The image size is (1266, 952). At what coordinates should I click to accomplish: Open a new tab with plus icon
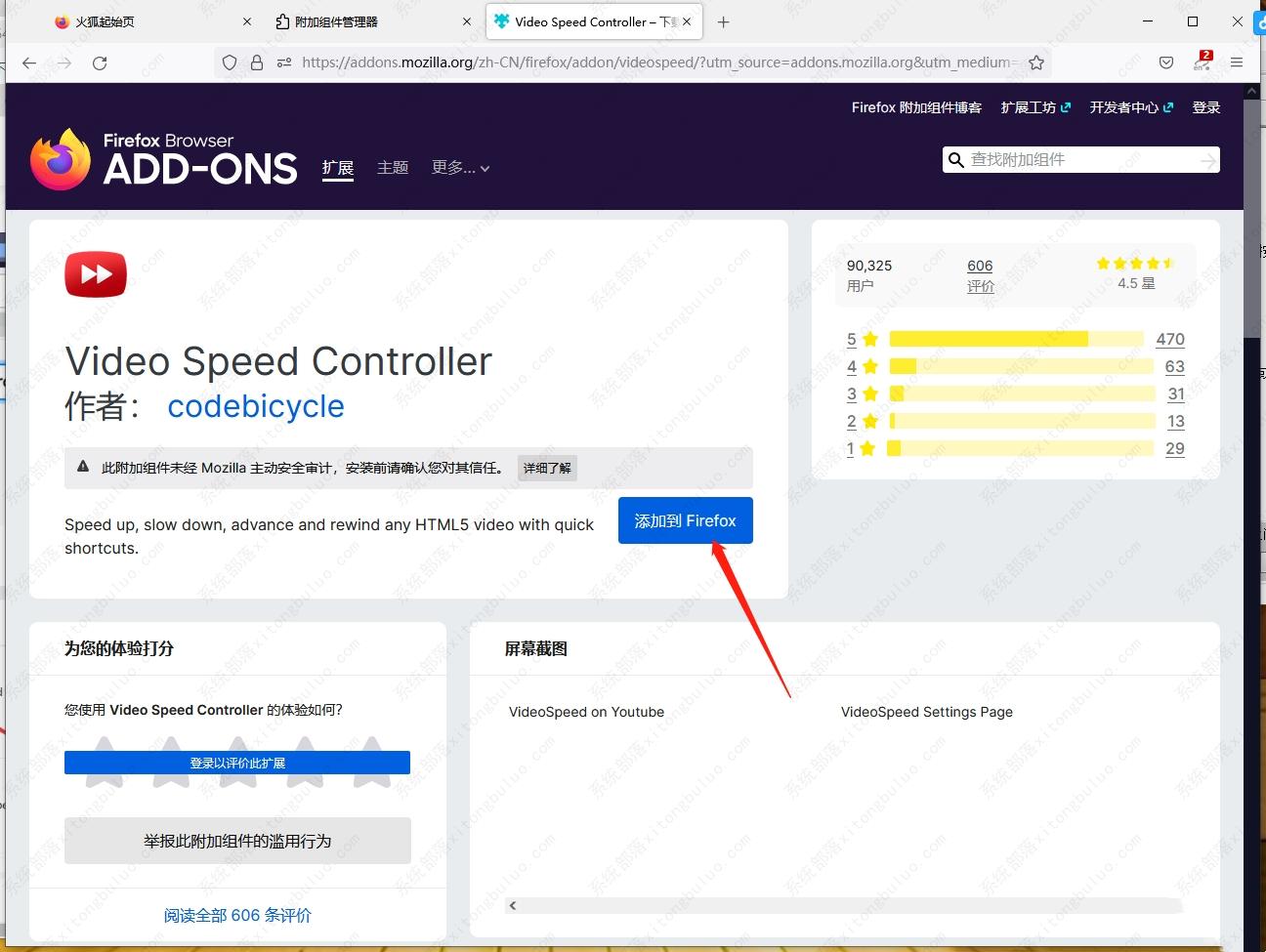click(x=724, y=21)
